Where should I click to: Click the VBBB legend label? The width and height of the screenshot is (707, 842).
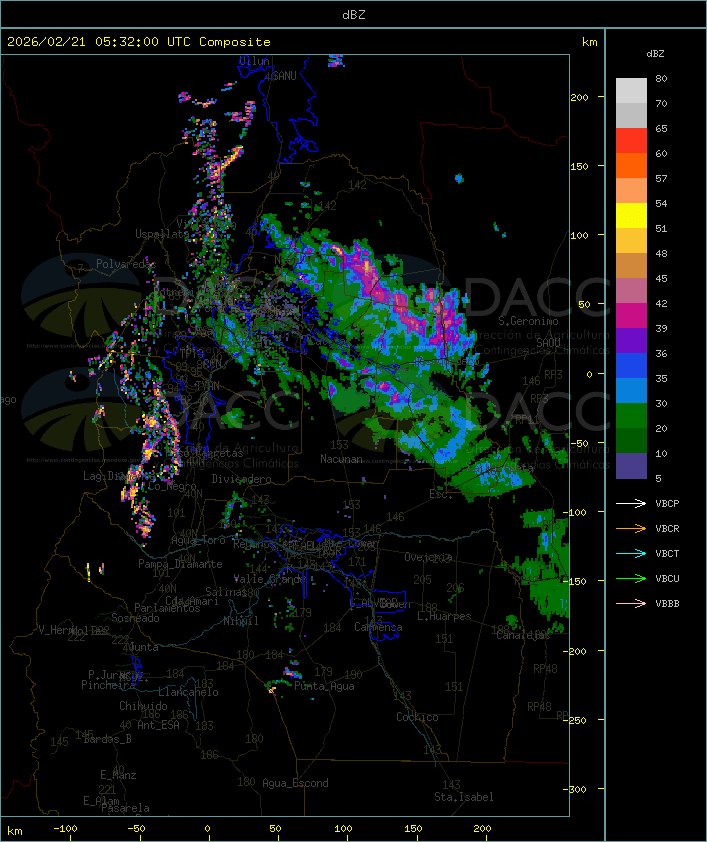(x=667, y=603)
